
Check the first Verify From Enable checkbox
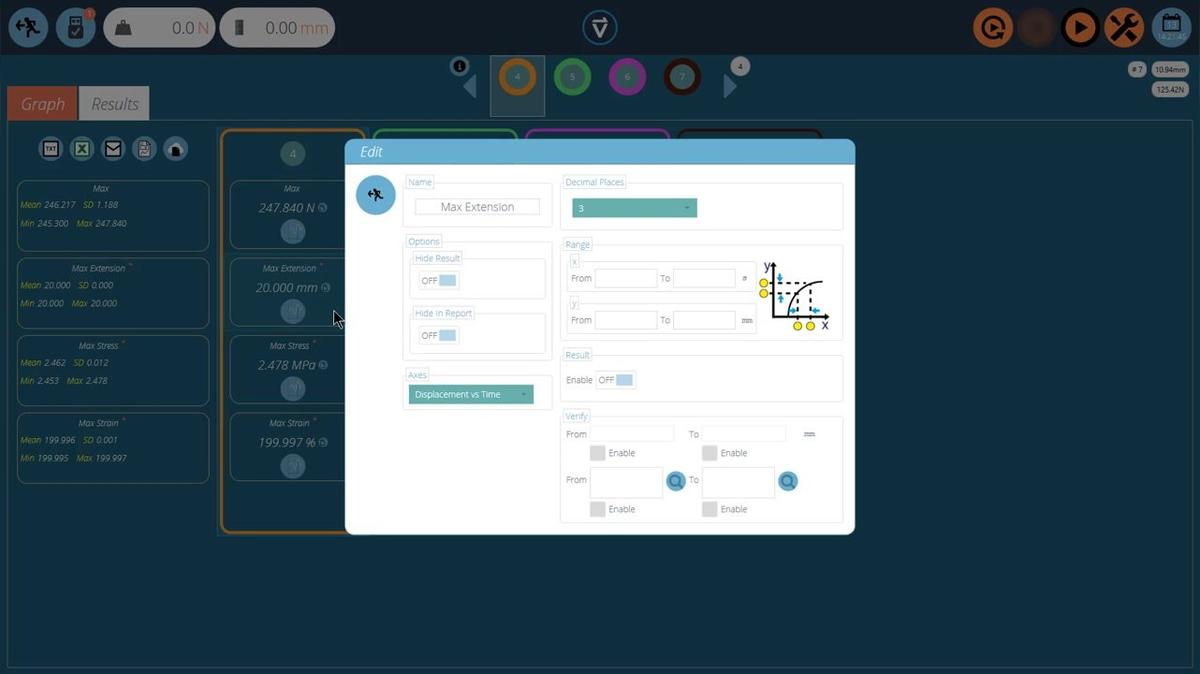pos(597,453)
